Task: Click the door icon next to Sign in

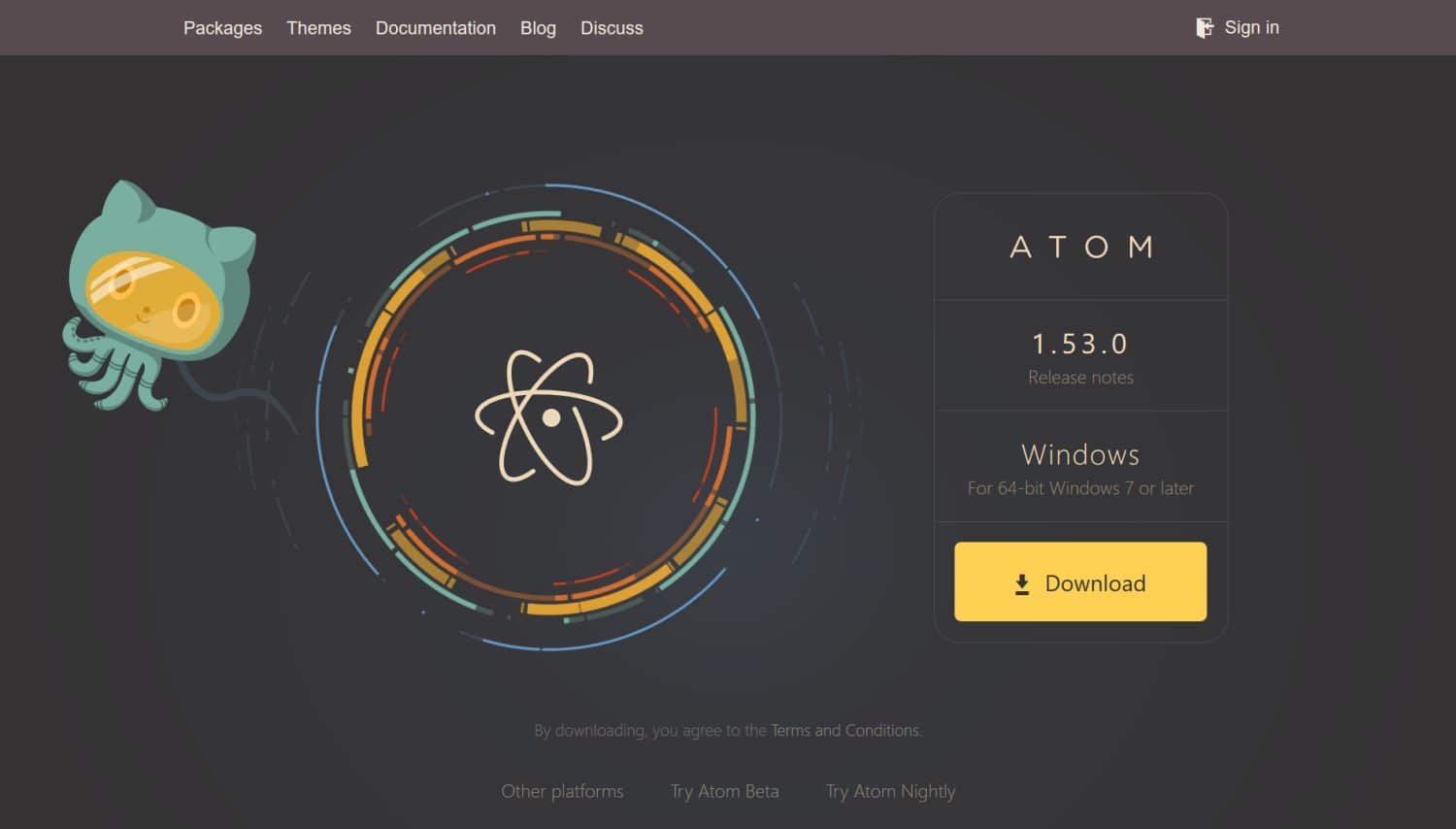Action: point(1204,27)
